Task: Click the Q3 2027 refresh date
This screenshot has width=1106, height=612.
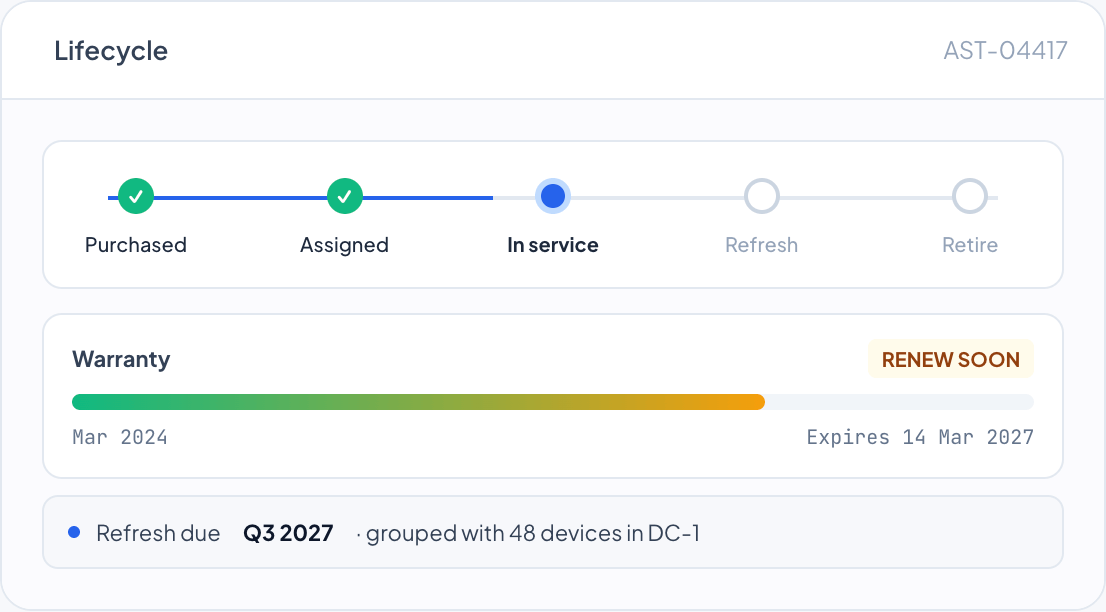Action: point(288,533)
